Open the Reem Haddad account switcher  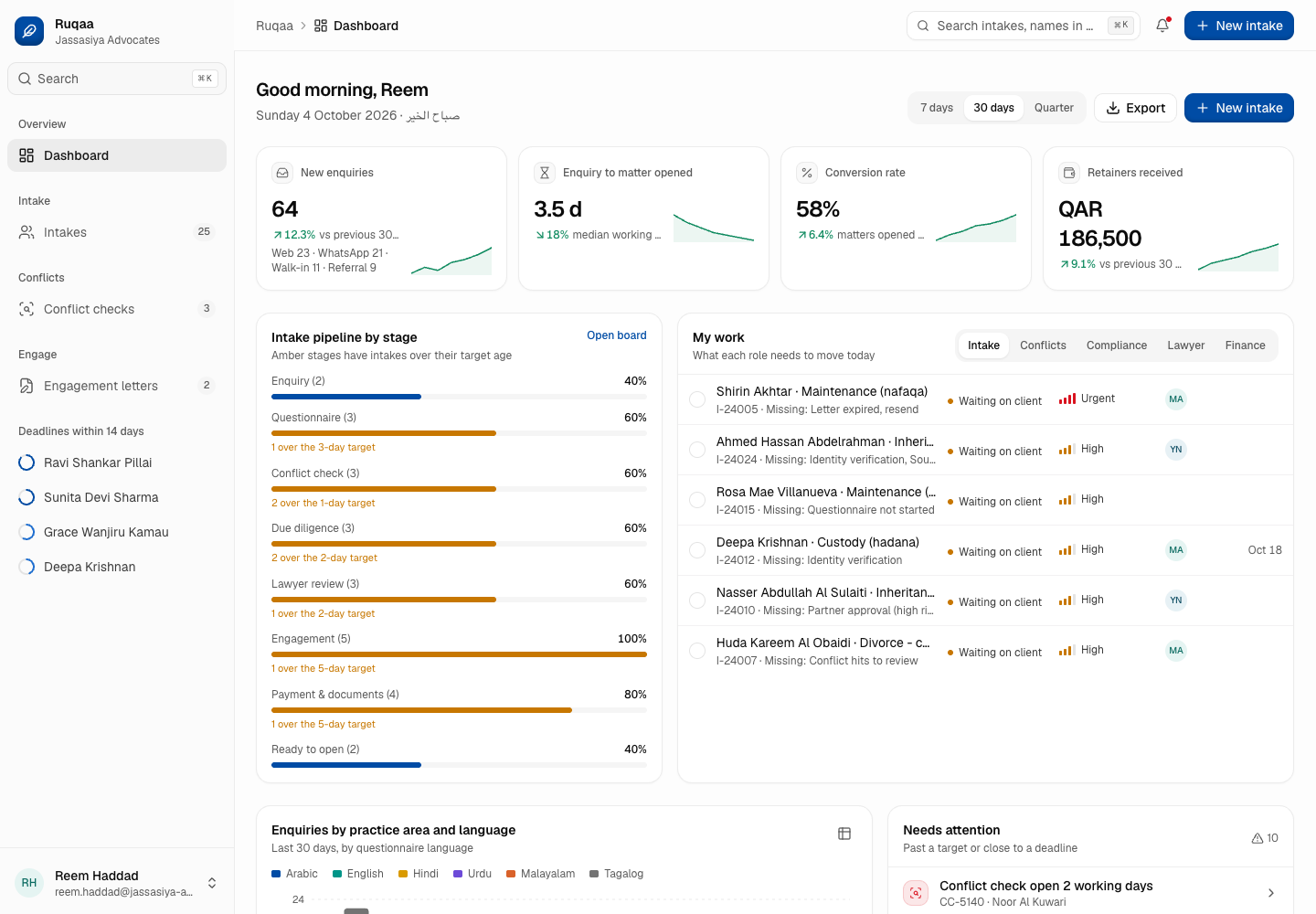[117, 883]
